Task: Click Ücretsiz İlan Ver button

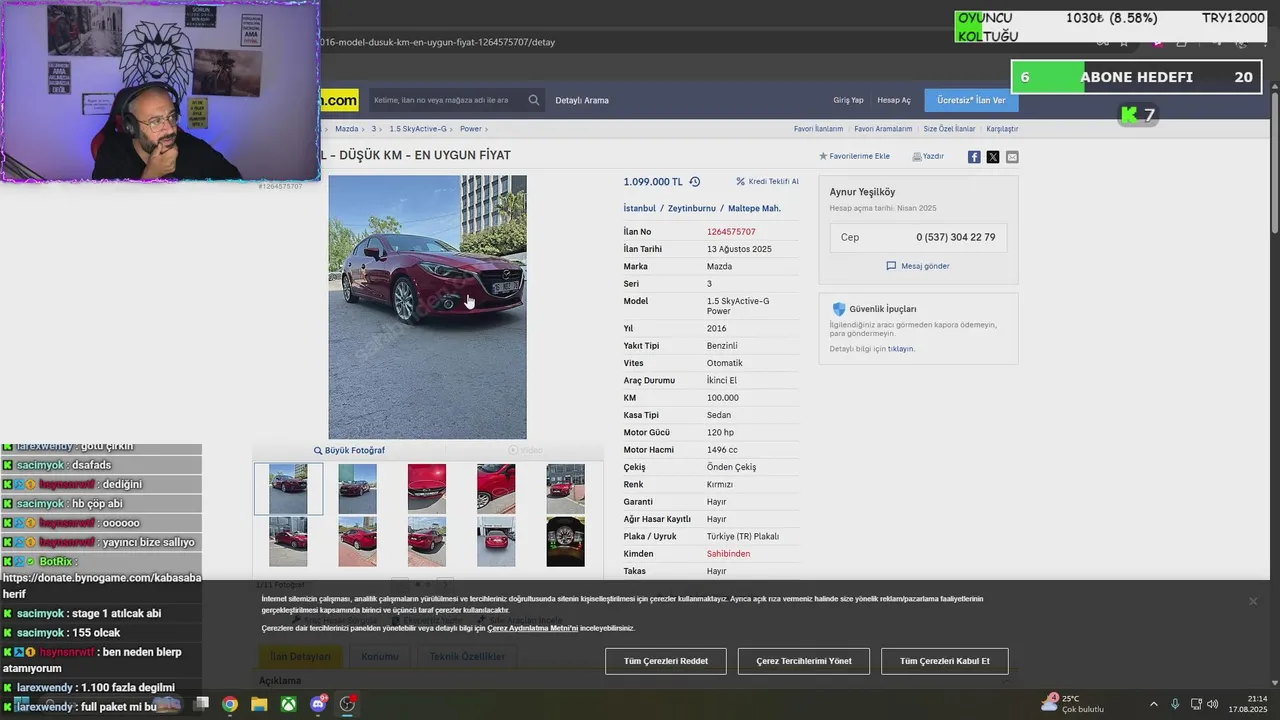Action: point(971,100)
